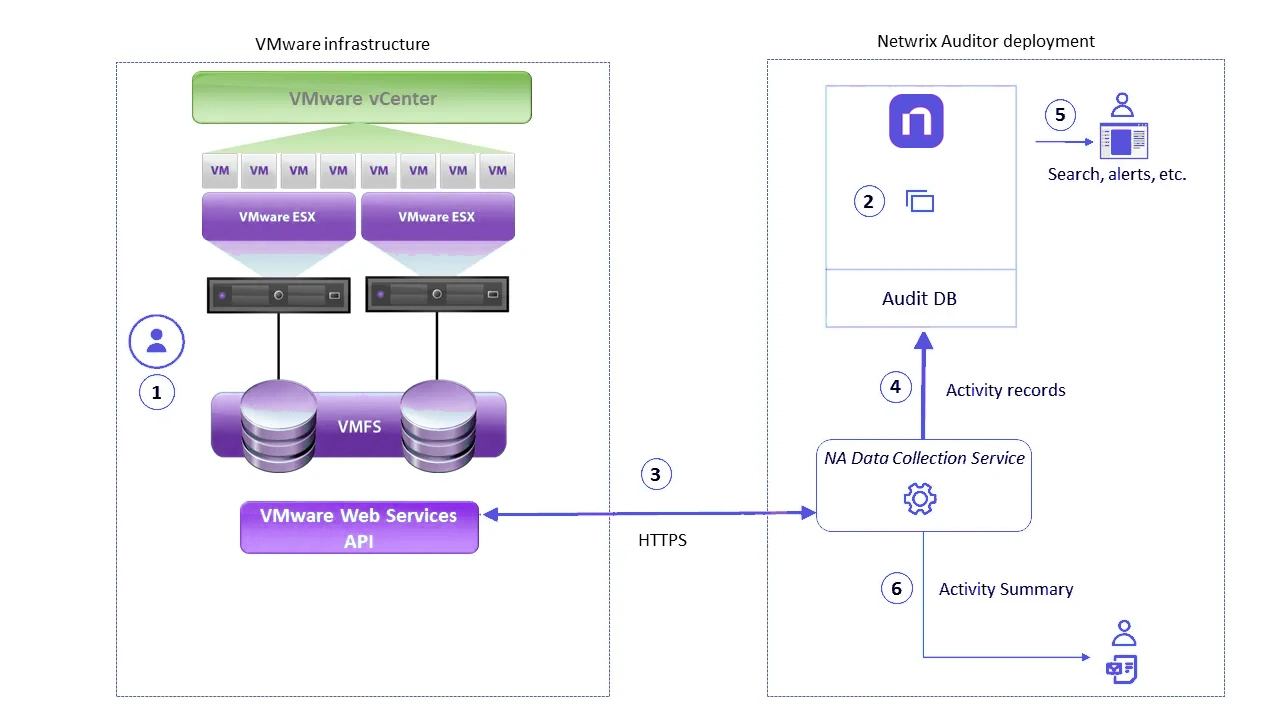Select the left server rack hardware icon
The image size is (1280, 720).
(278, 295)
